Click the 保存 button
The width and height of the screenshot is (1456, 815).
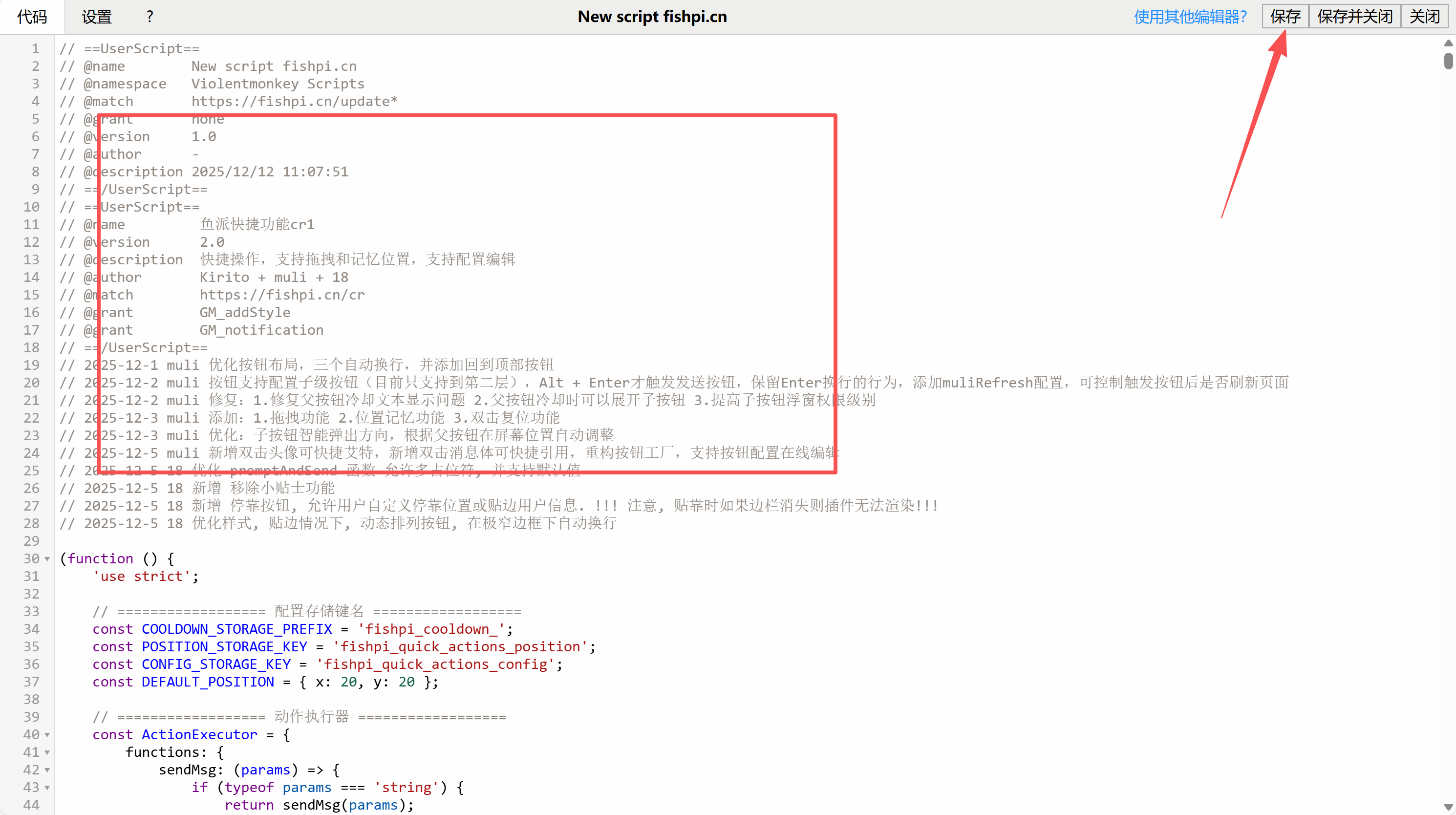click(1285, 17)
